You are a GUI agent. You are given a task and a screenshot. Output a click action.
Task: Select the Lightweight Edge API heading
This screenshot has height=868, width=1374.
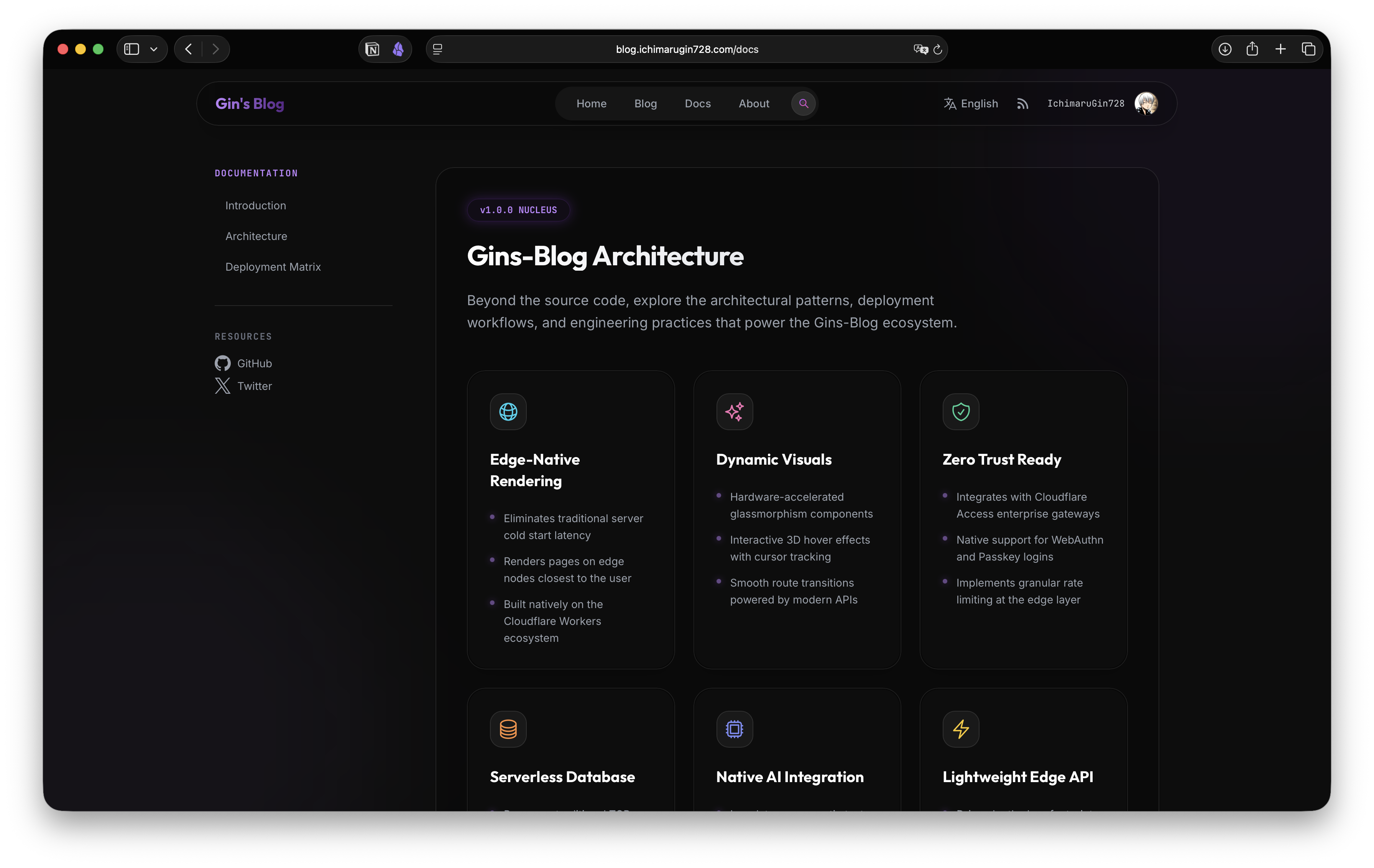1017,777
